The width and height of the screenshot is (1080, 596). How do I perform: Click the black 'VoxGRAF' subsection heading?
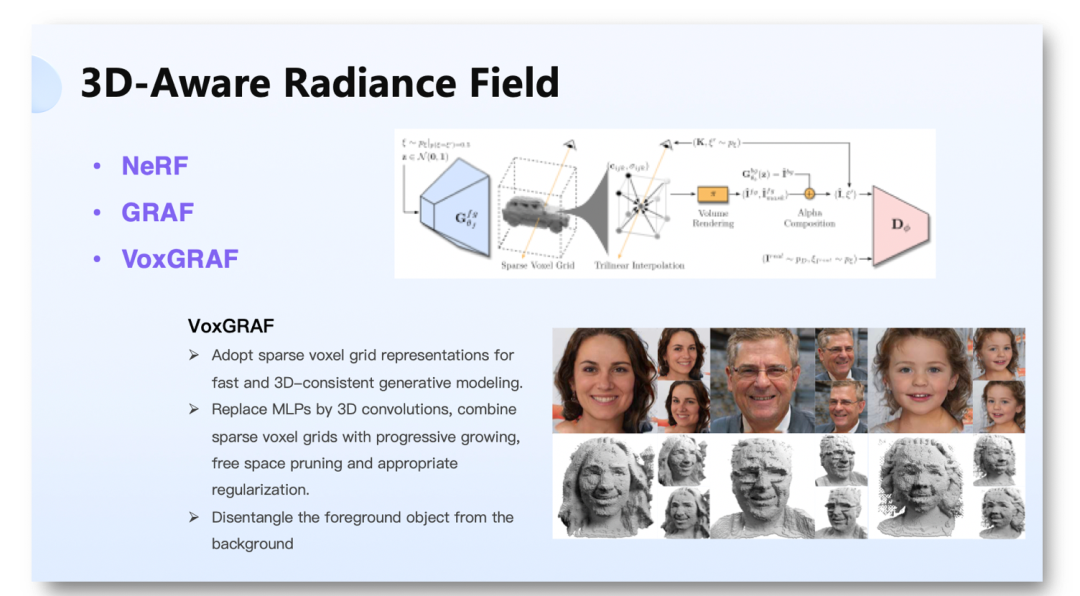pyautogui.click(x=231, y=326)
